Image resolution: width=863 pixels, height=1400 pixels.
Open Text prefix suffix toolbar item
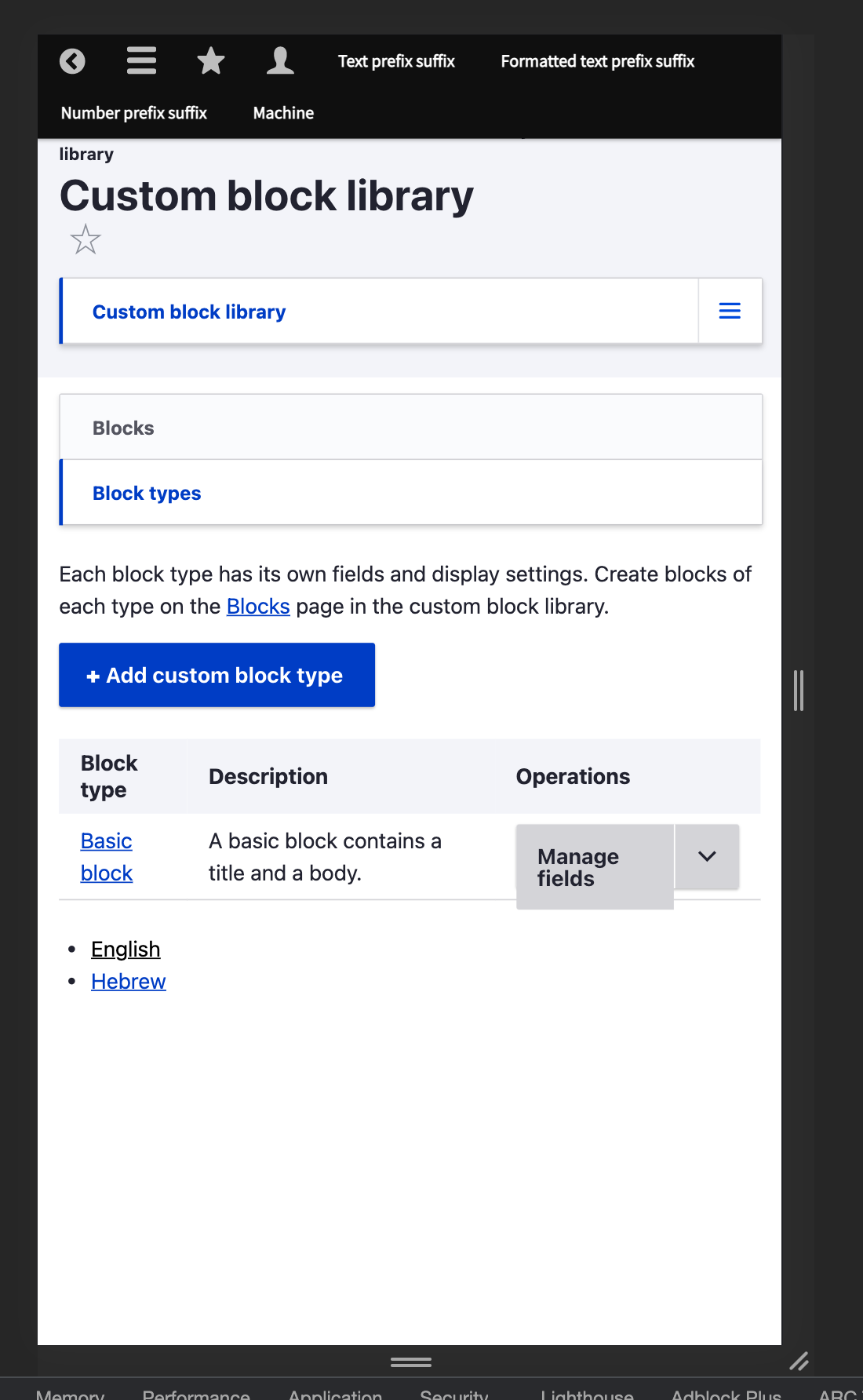pyautogui.click(x=396, y=61)
